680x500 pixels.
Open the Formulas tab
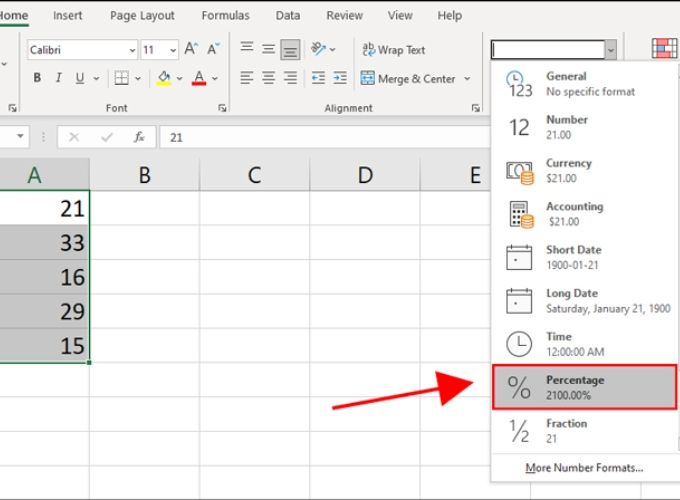pyautogui.click(x=226, y=15)
